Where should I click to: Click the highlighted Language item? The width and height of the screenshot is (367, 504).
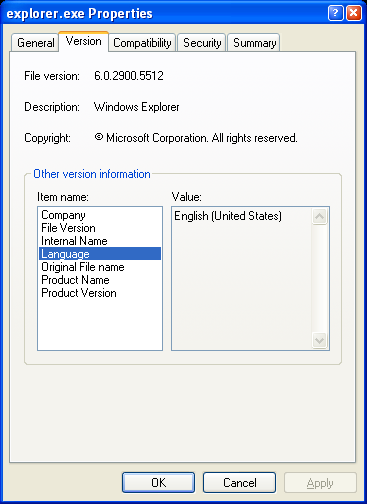tap(100, 254)
